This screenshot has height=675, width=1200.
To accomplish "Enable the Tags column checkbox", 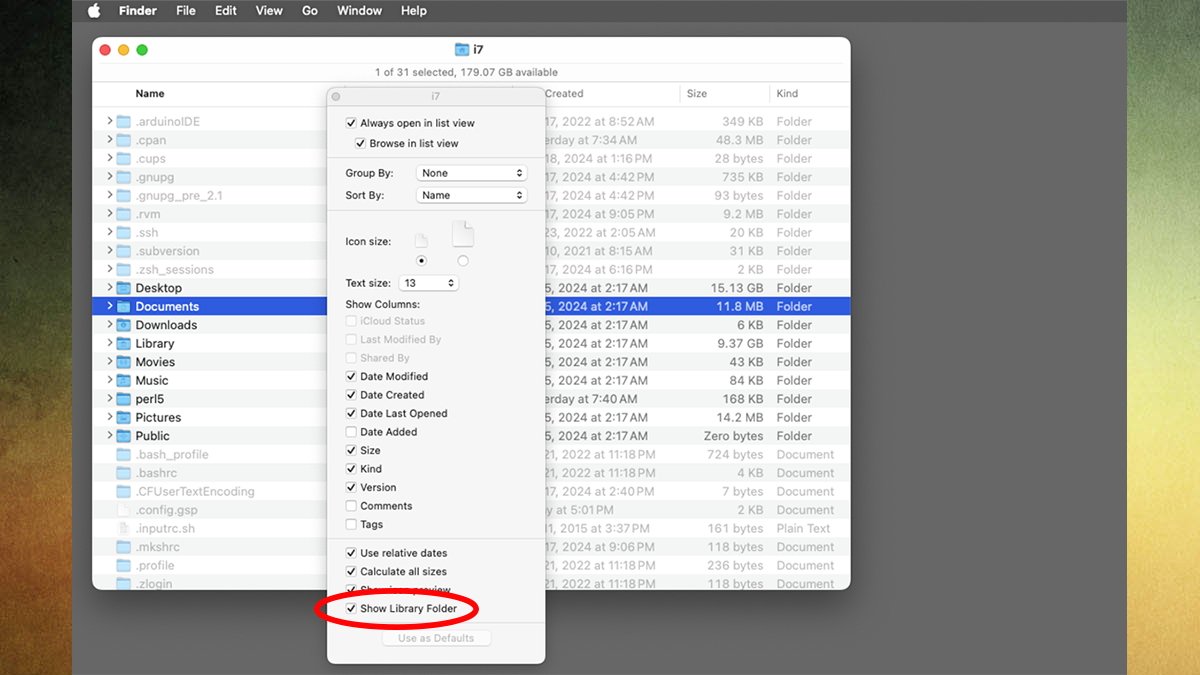I will [x=351, y=525].
